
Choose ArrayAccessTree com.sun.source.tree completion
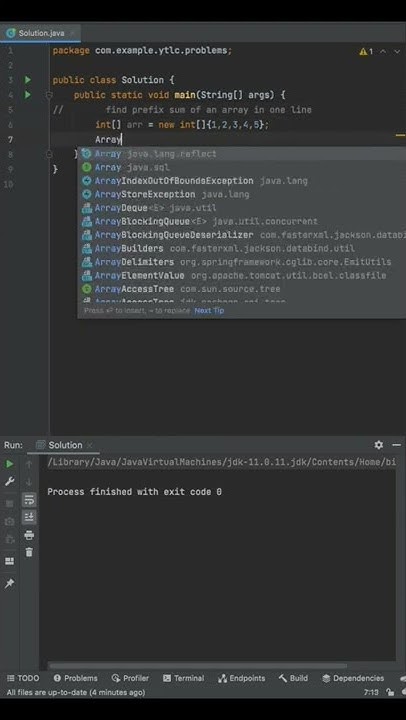[x=242, y=289]
